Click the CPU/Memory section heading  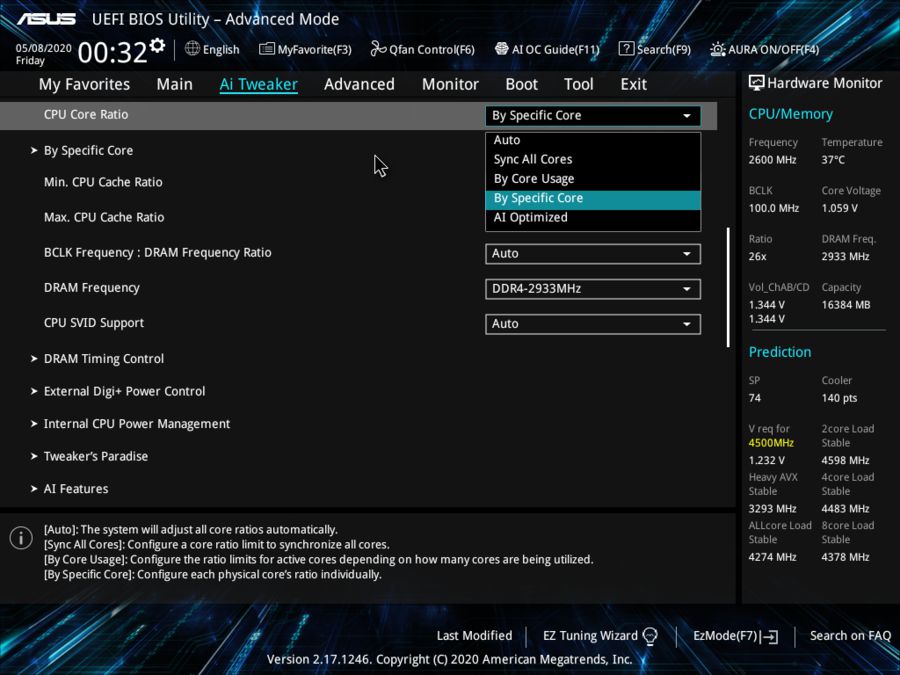coord(790,114)
